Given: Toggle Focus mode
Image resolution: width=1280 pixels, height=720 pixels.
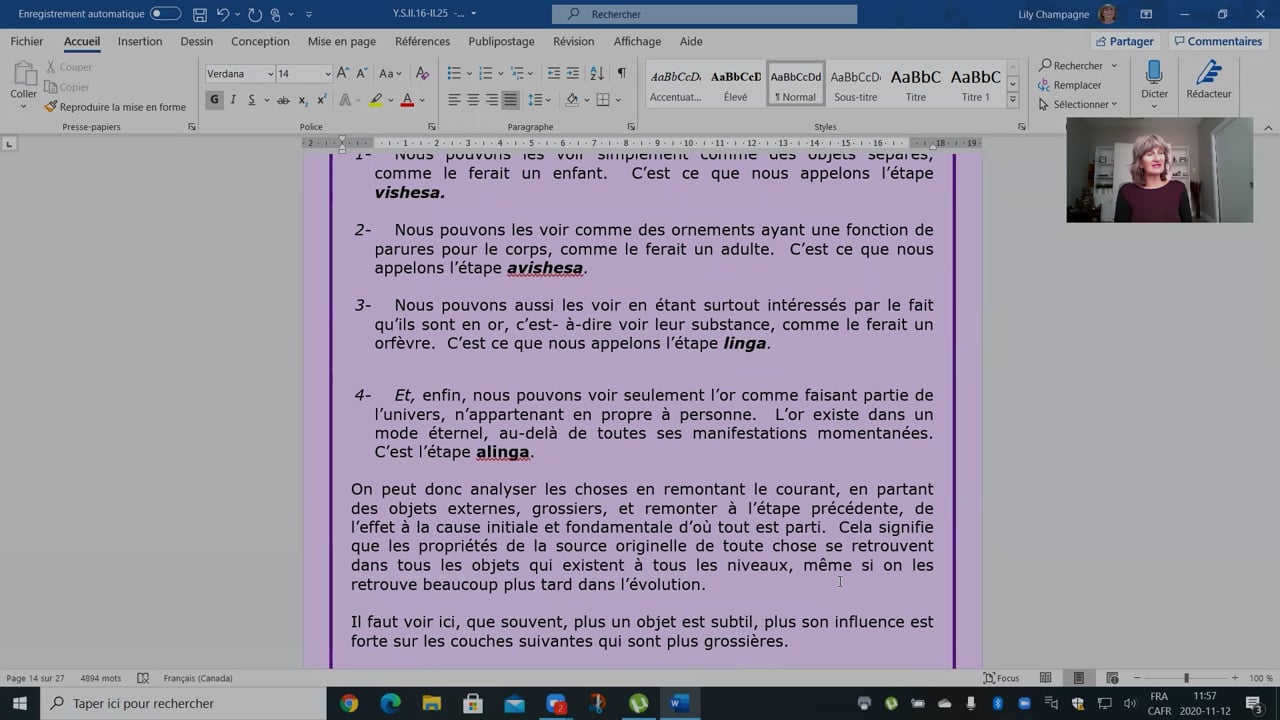Looking at the screenshot, I should 1001,678.
